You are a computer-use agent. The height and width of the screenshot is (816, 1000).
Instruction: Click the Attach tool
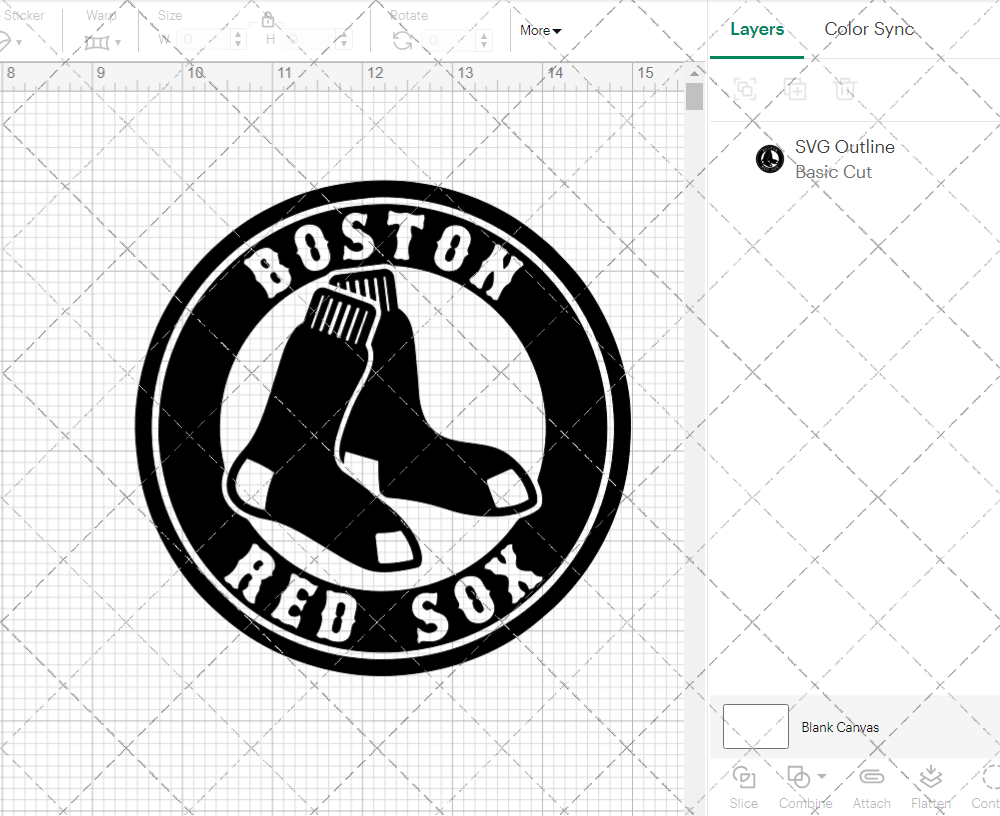(871, 787)
